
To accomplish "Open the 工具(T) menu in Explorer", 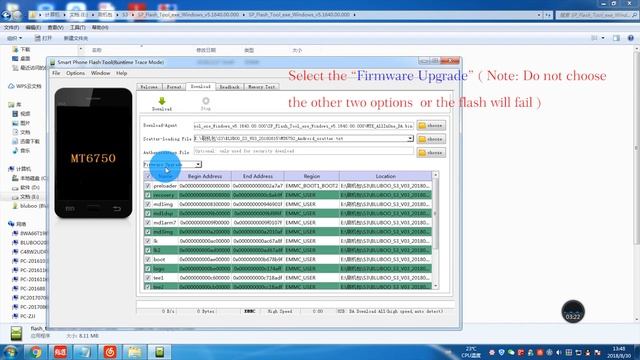I will pos(78,27).
